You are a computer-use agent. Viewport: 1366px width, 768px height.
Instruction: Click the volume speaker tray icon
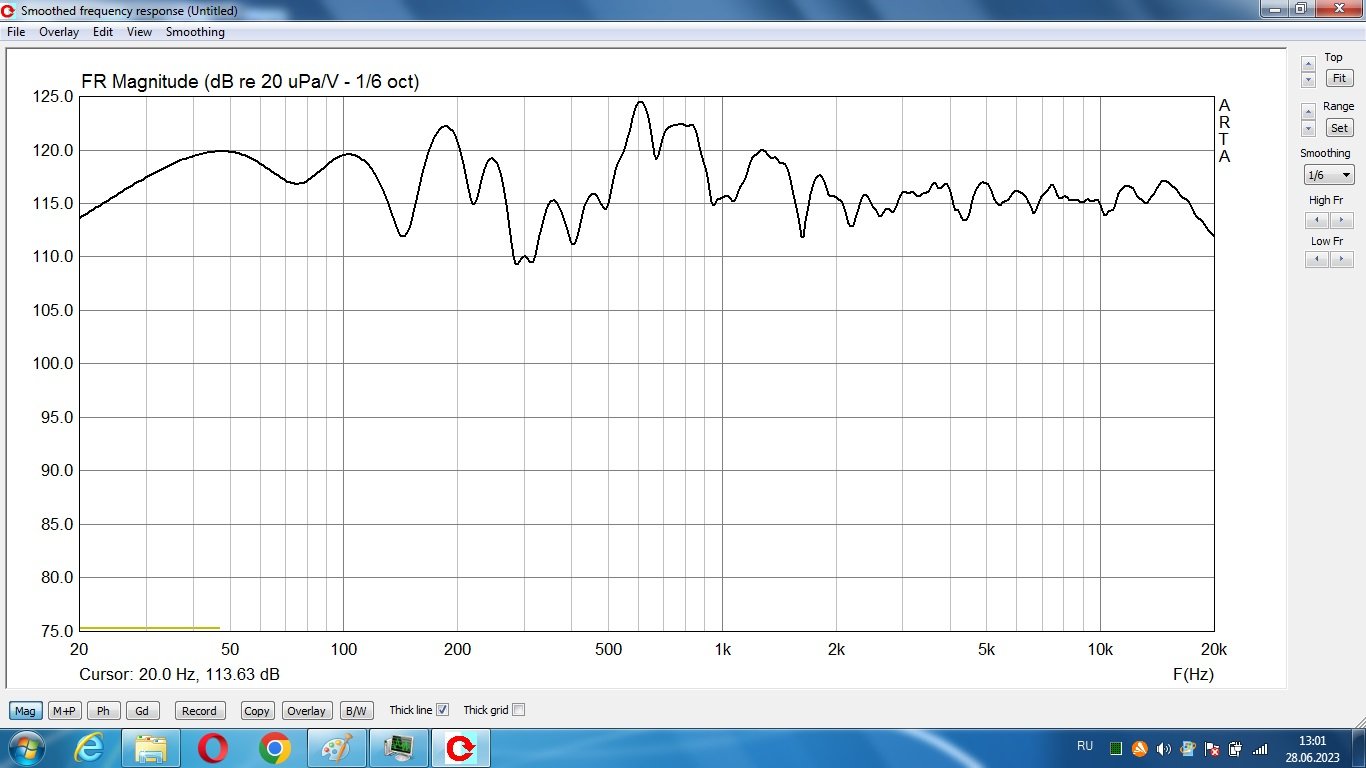point(1163,748)
